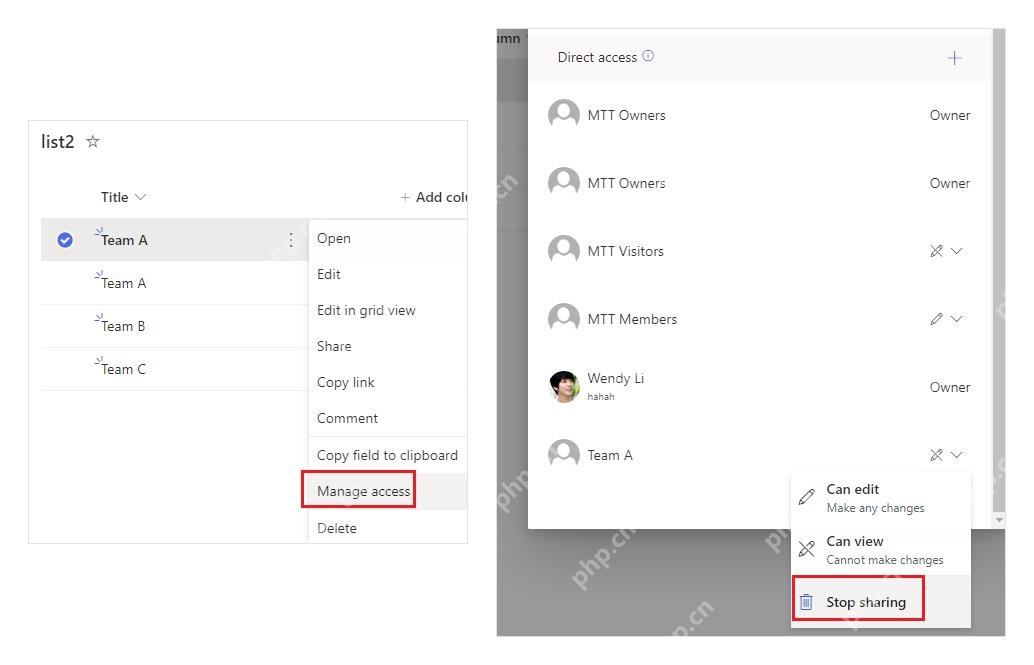Open Team A permission dropdown in access panel

957,455
